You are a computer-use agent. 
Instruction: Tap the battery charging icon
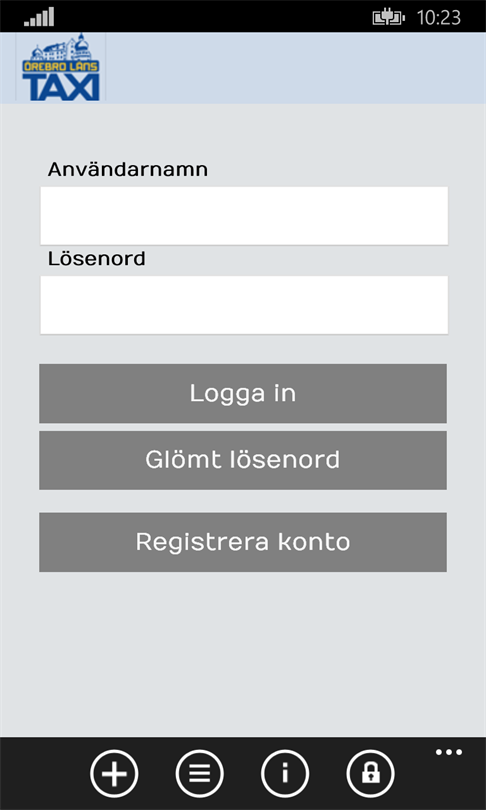tap(388, 18)
